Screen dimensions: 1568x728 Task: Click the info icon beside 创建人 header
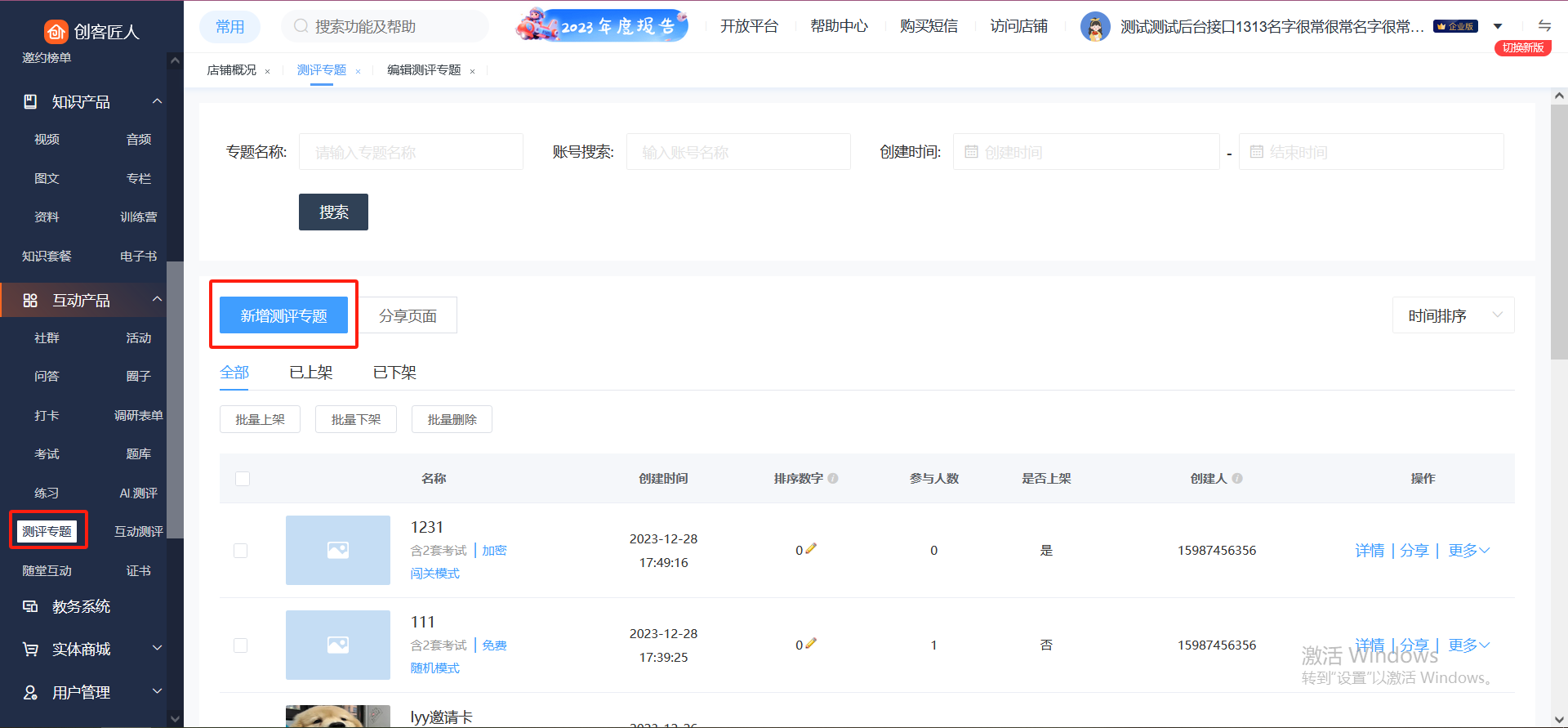point(1237,479)
